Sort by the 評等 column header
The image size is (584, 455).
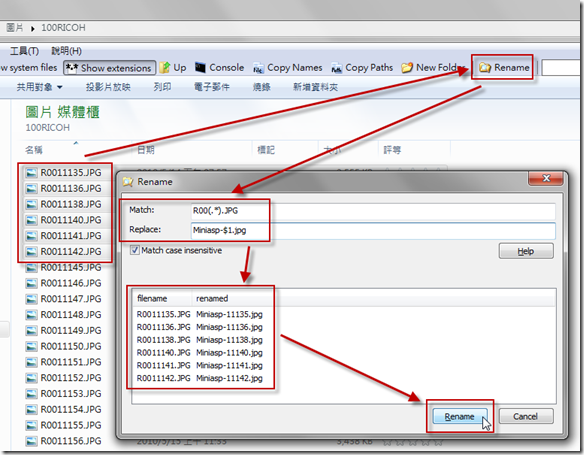[x=392, y=150]
